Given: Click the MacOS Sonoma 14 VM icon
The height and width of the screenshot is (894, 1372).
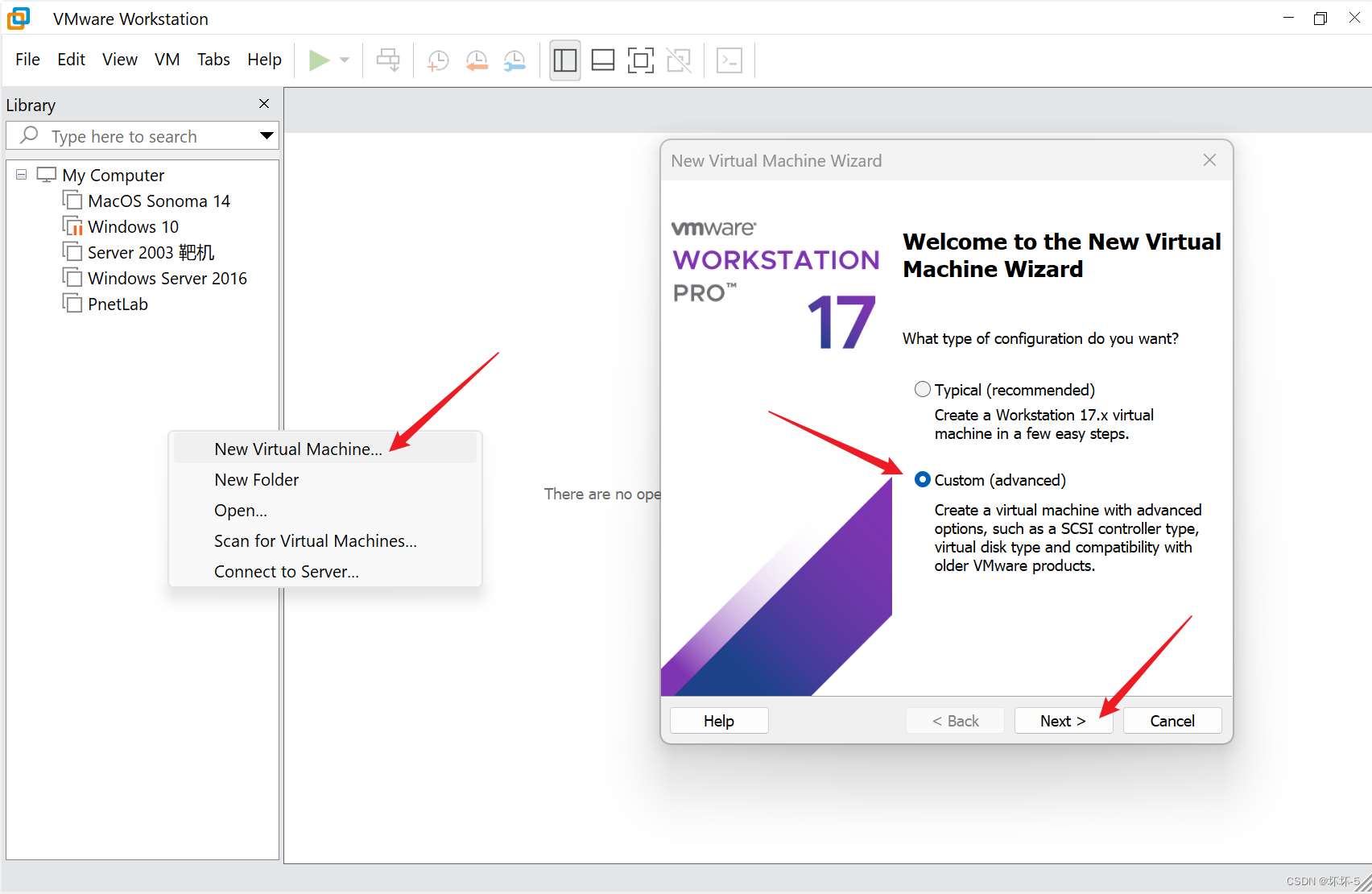Looking at the screenshot, I should (x=72, y=200).
